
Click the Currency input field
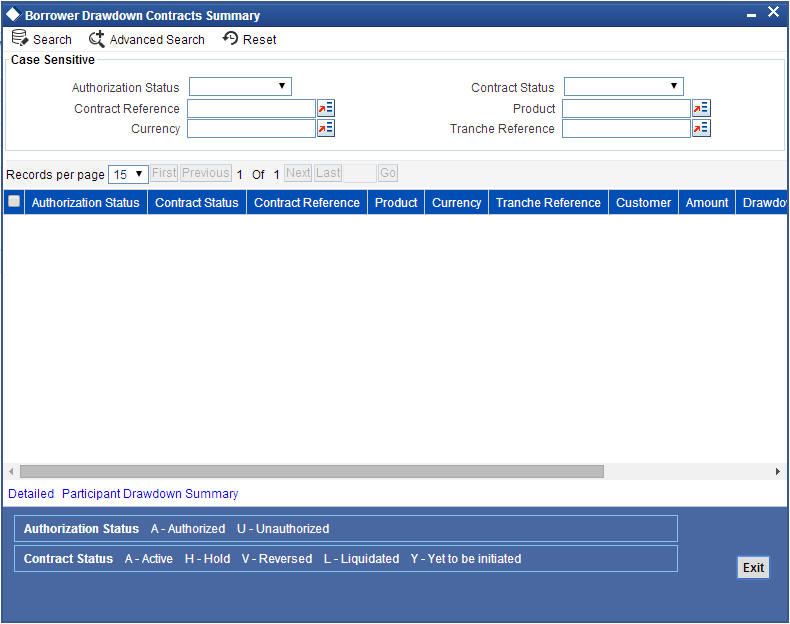click(251, 128)
